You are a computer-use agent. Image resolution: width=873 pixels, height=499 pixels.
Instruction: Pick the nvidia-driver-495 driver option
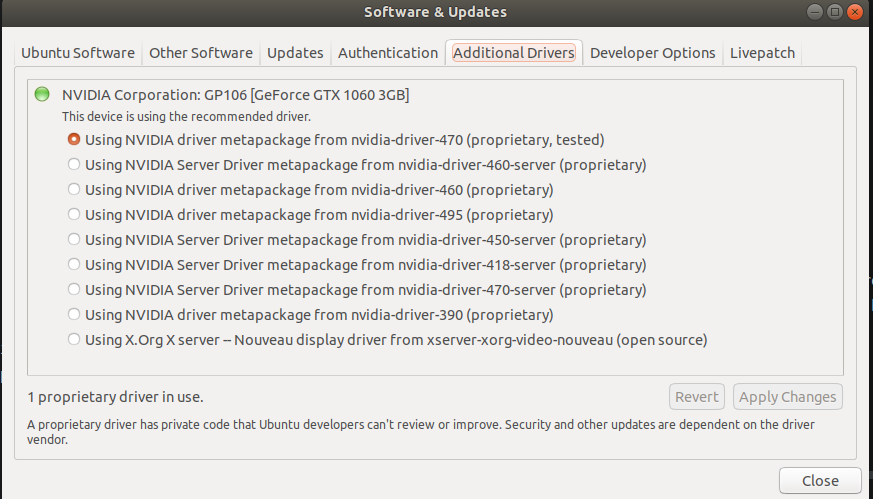pos(74,215)
